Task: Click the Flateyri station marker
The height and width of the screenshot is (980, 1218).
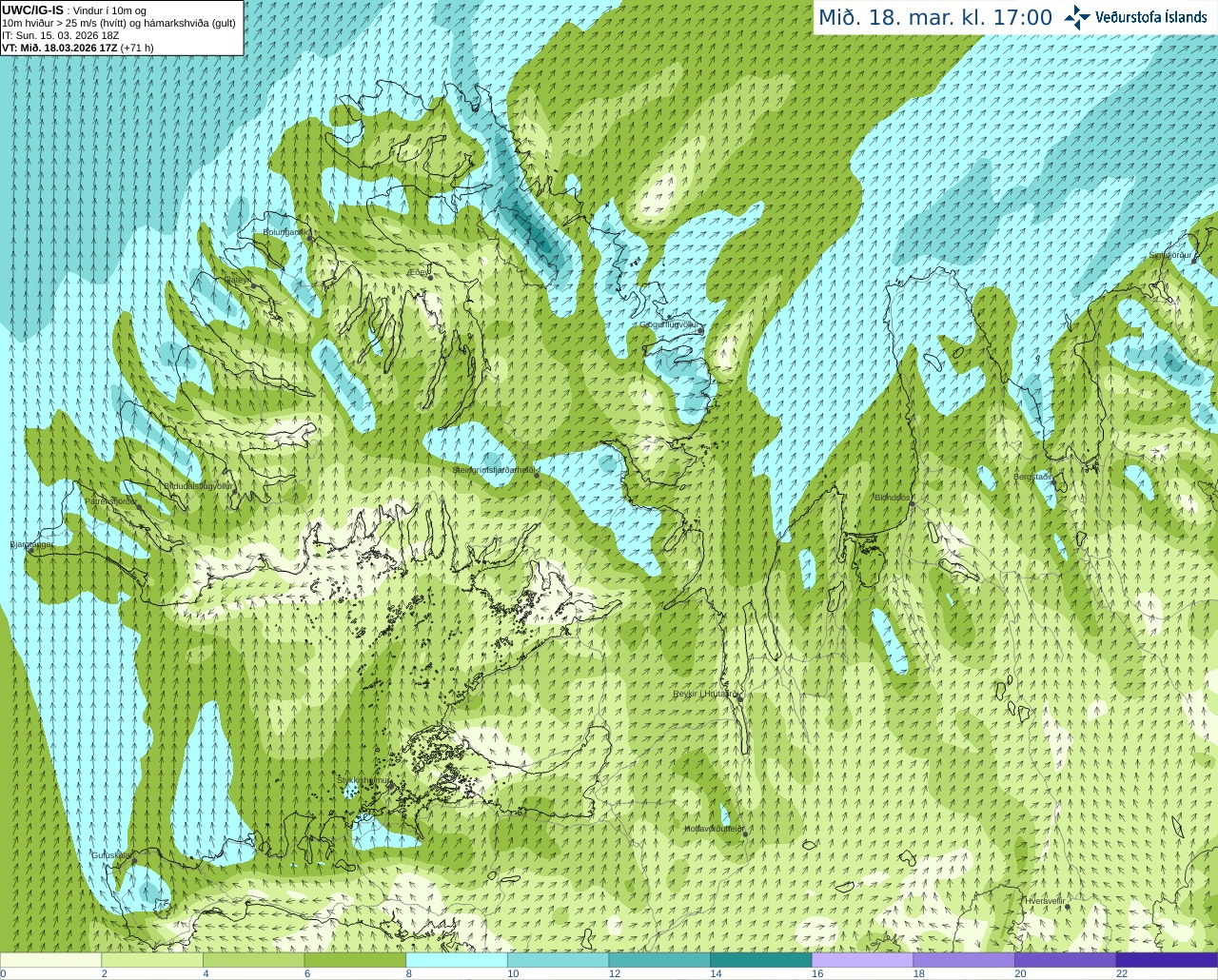Action: pyautogui.click(x=253, y=284)
